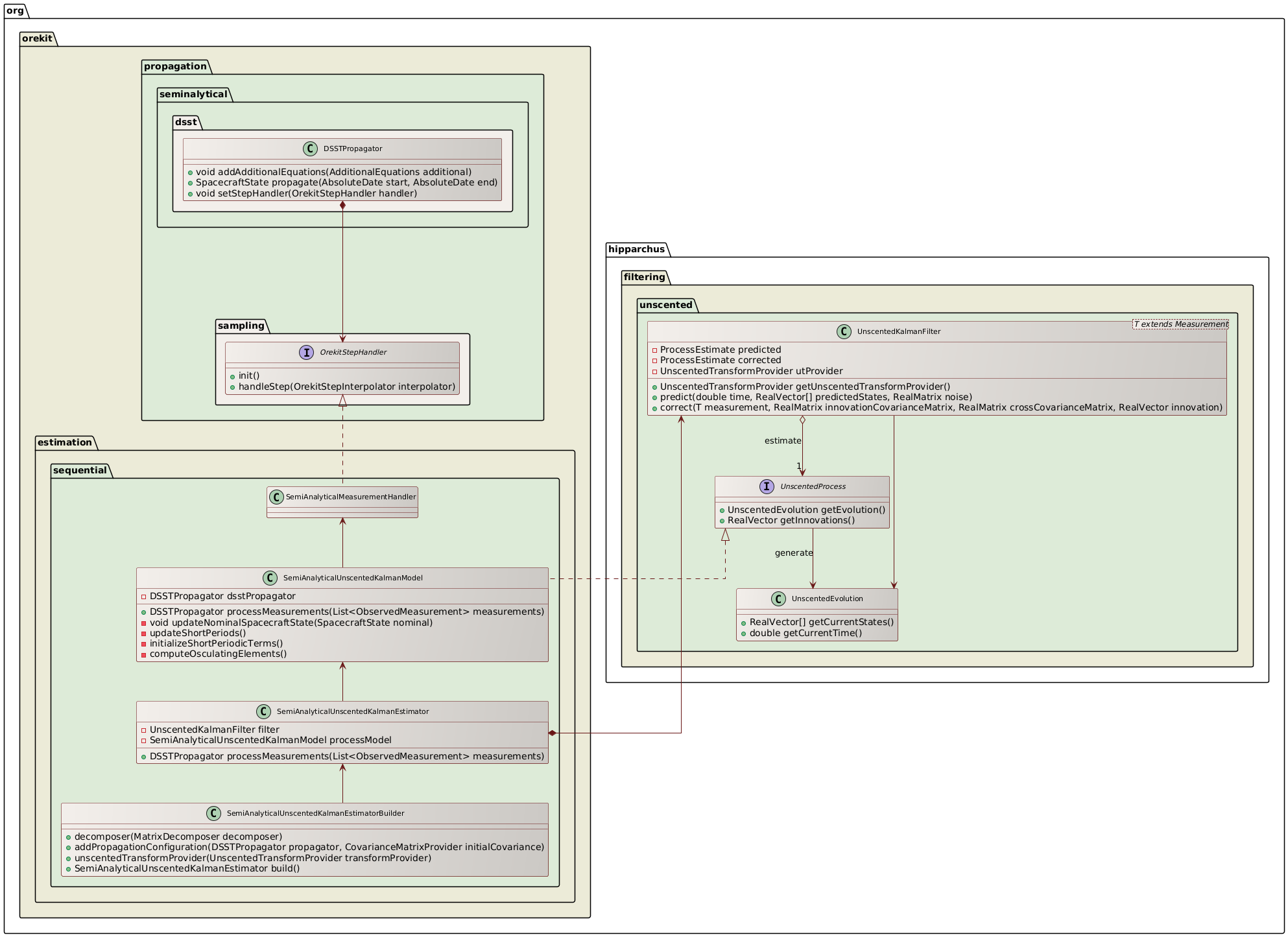Click the class icon on SemiAnalyticalUnscentedKalmanEstimatorBuilder
Viewport: 1288px width, 937px height.
click(x=214, y=812)
